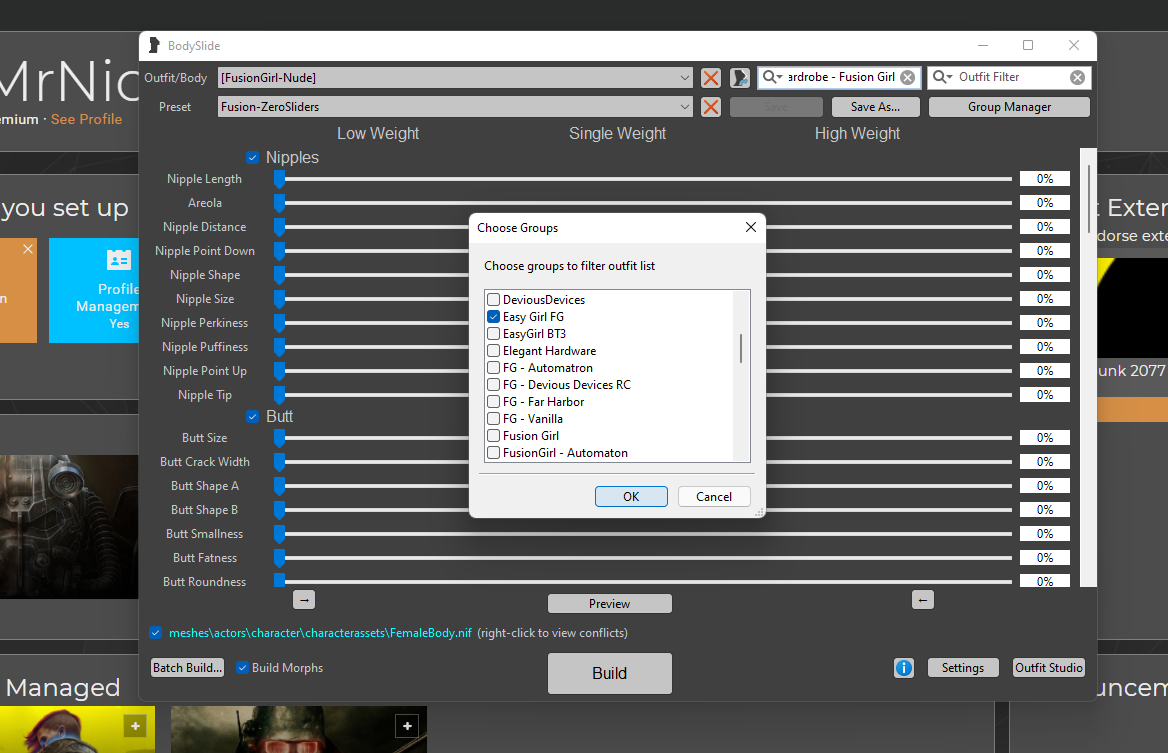Add the Fallout mod tile with plus icon
This screenshot has height=753, width=1168.
tap(407, 725)
